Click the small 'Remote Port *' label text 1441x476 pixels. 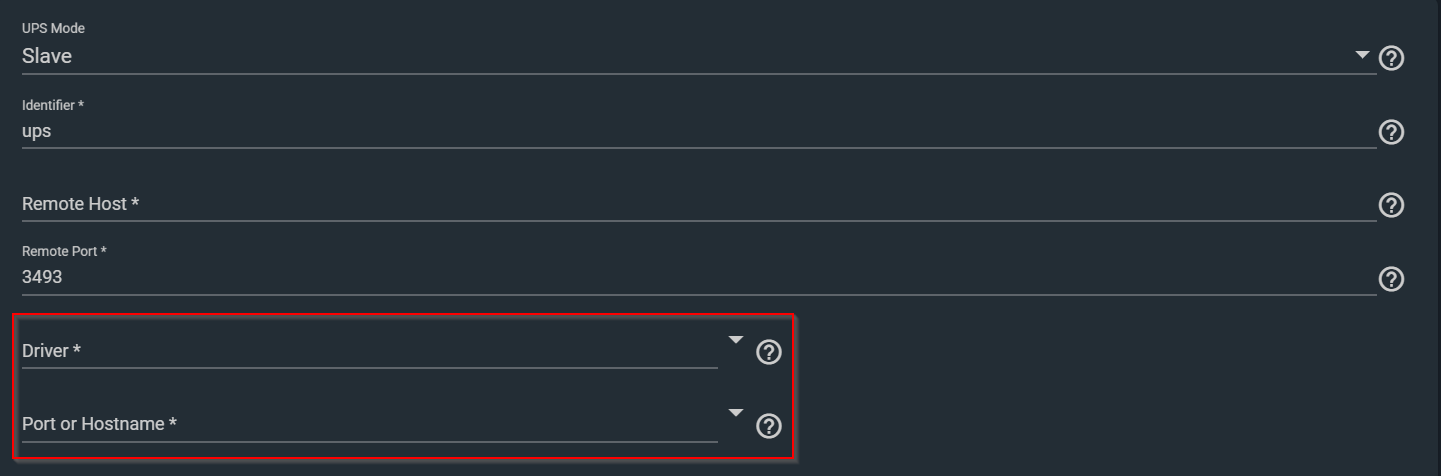point(64,252)
